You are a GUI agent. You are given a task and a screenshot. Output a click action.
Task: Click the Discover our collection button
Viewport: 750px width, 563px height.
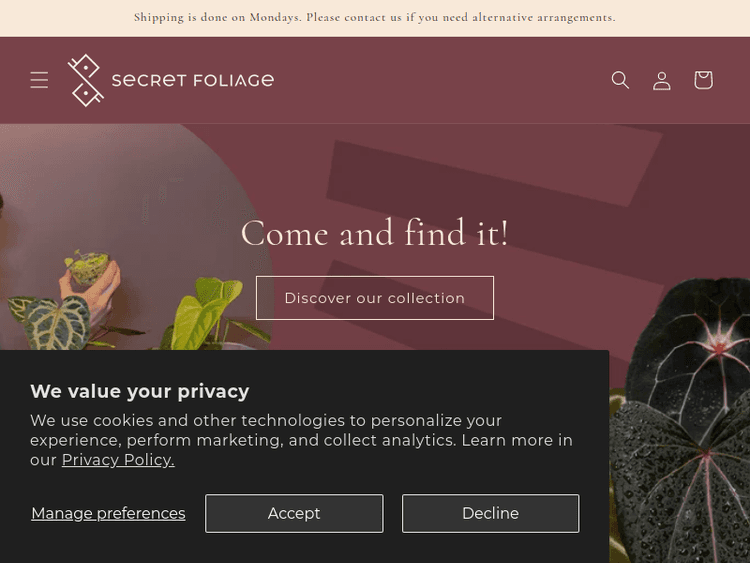pos(375,298)
